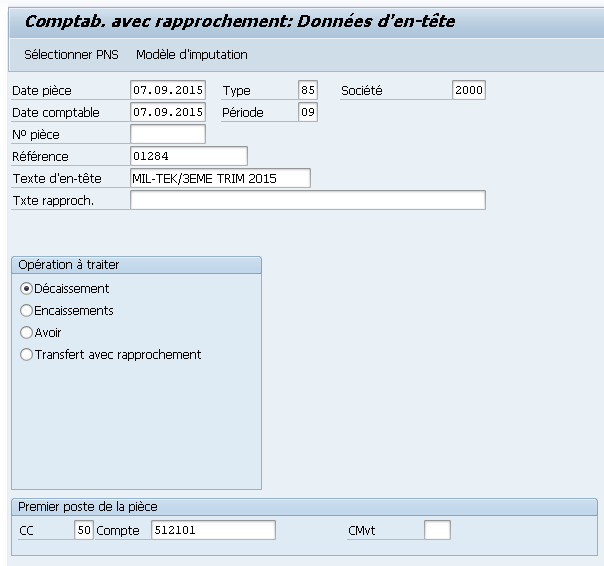The image size is (604, 566).
Task: Click the Société field with 2000
Action: (468, 90)
